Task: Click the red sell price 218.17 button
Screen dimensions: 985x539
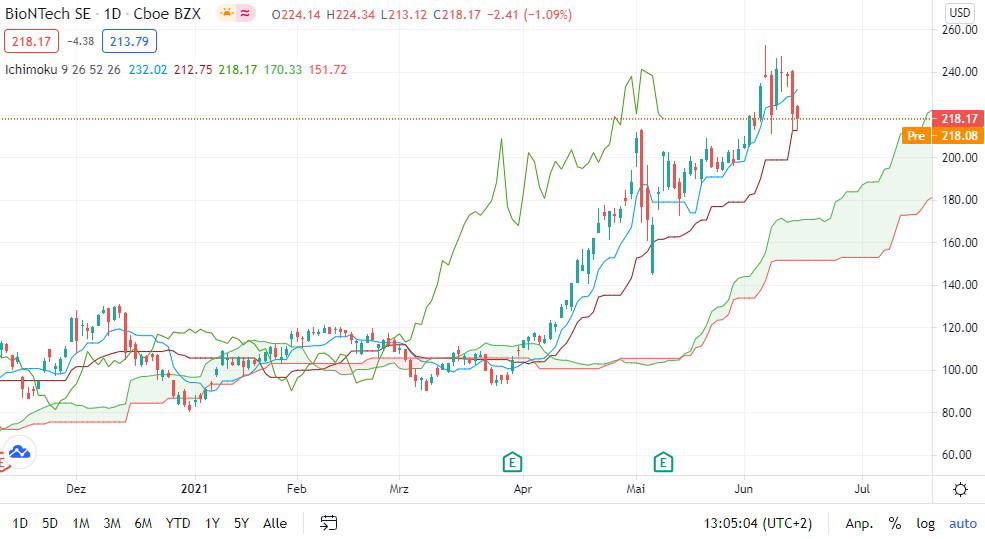Action: (x=31, y=41)
